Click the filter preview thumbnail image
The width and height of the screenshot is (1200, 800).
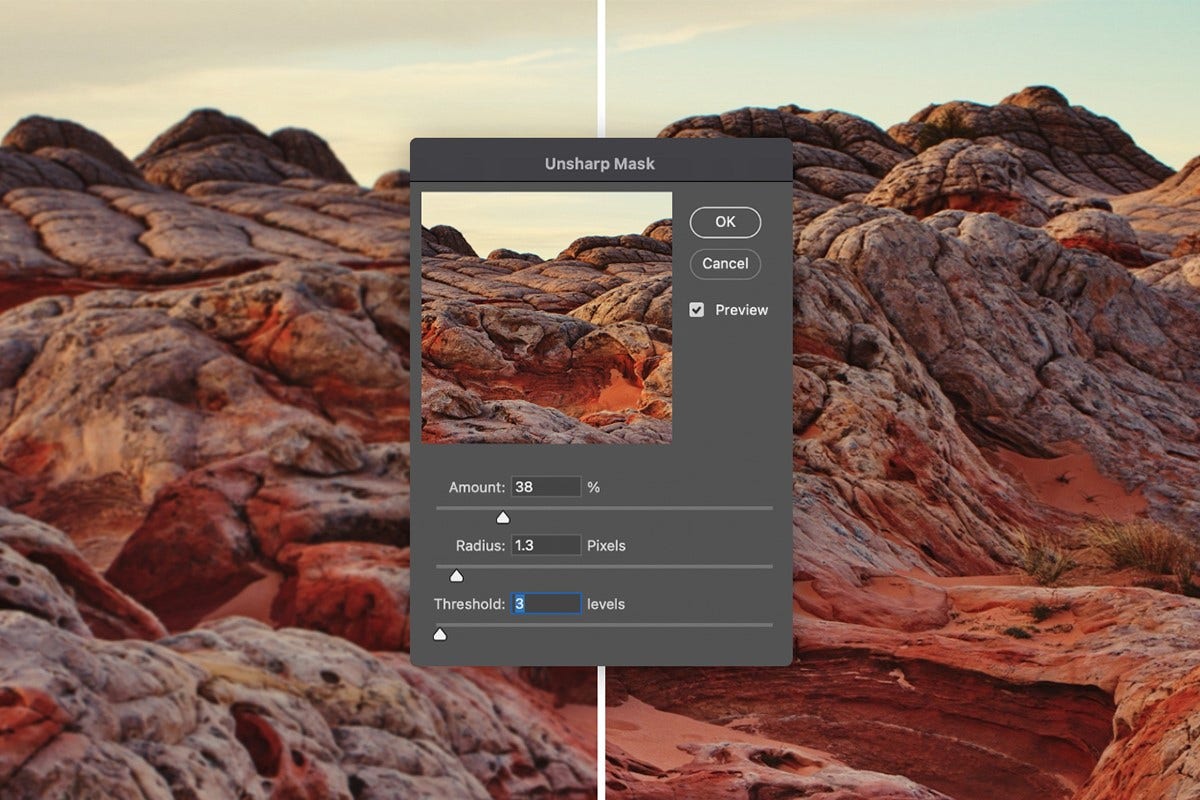coord(547,317)
